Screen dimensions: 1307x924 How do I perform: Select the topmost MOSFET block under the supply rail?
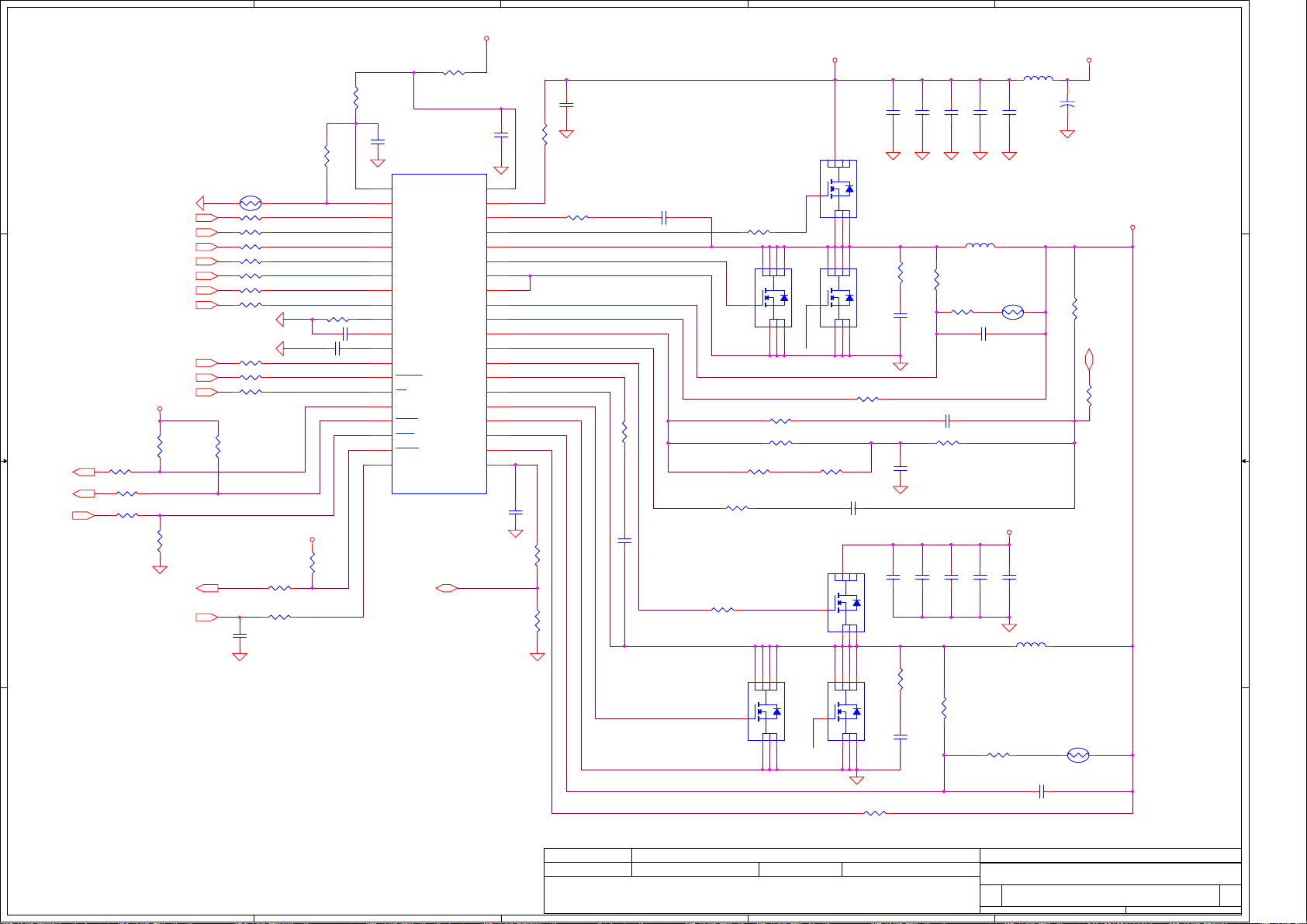pyautogui.click(x=838, y=189)
